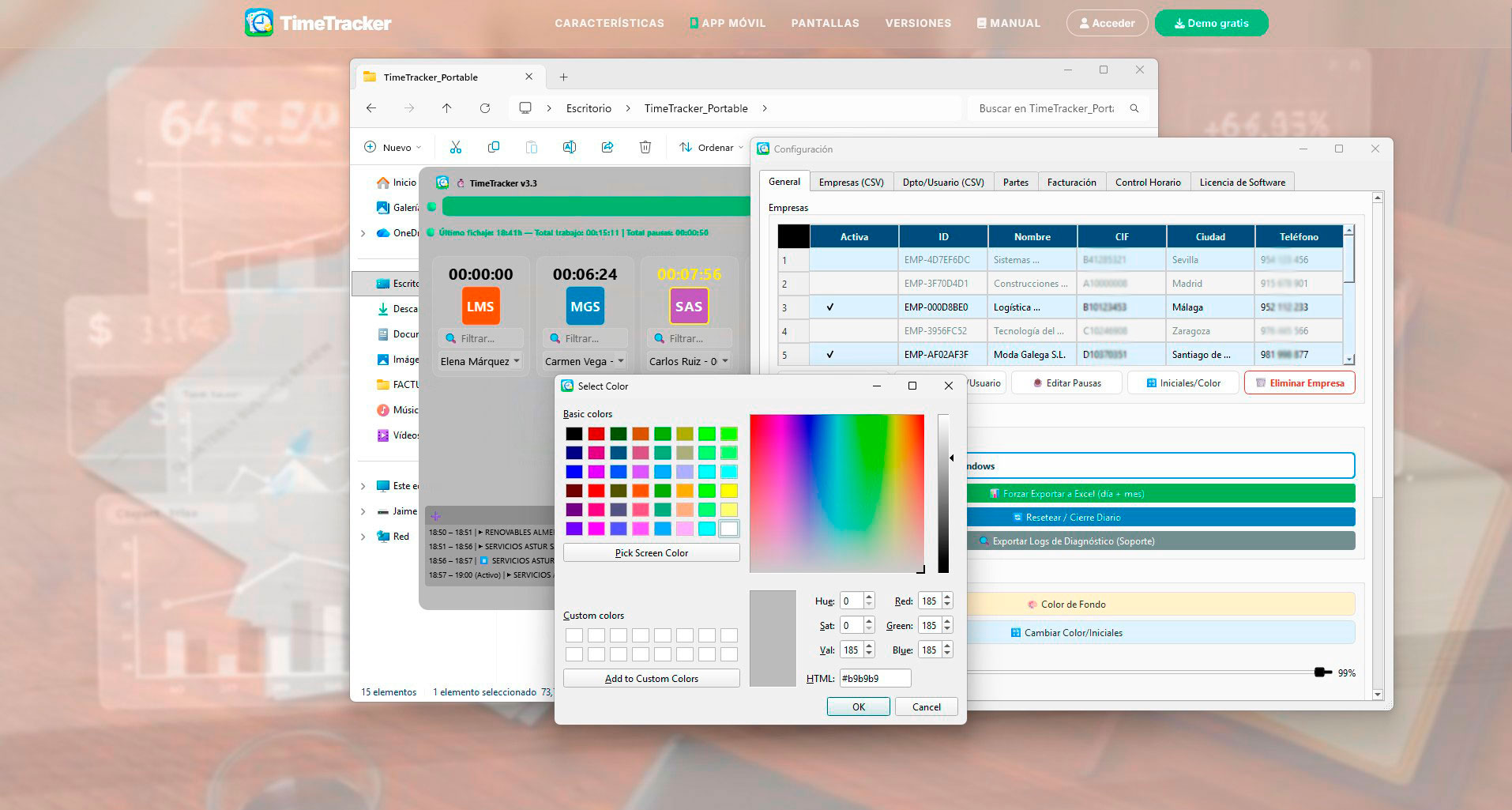Image resolution: width=1512 pixels, height=810 pixels.
Task: Open the Nuevo dropdown in File Explorer
Action: point(393,147)
